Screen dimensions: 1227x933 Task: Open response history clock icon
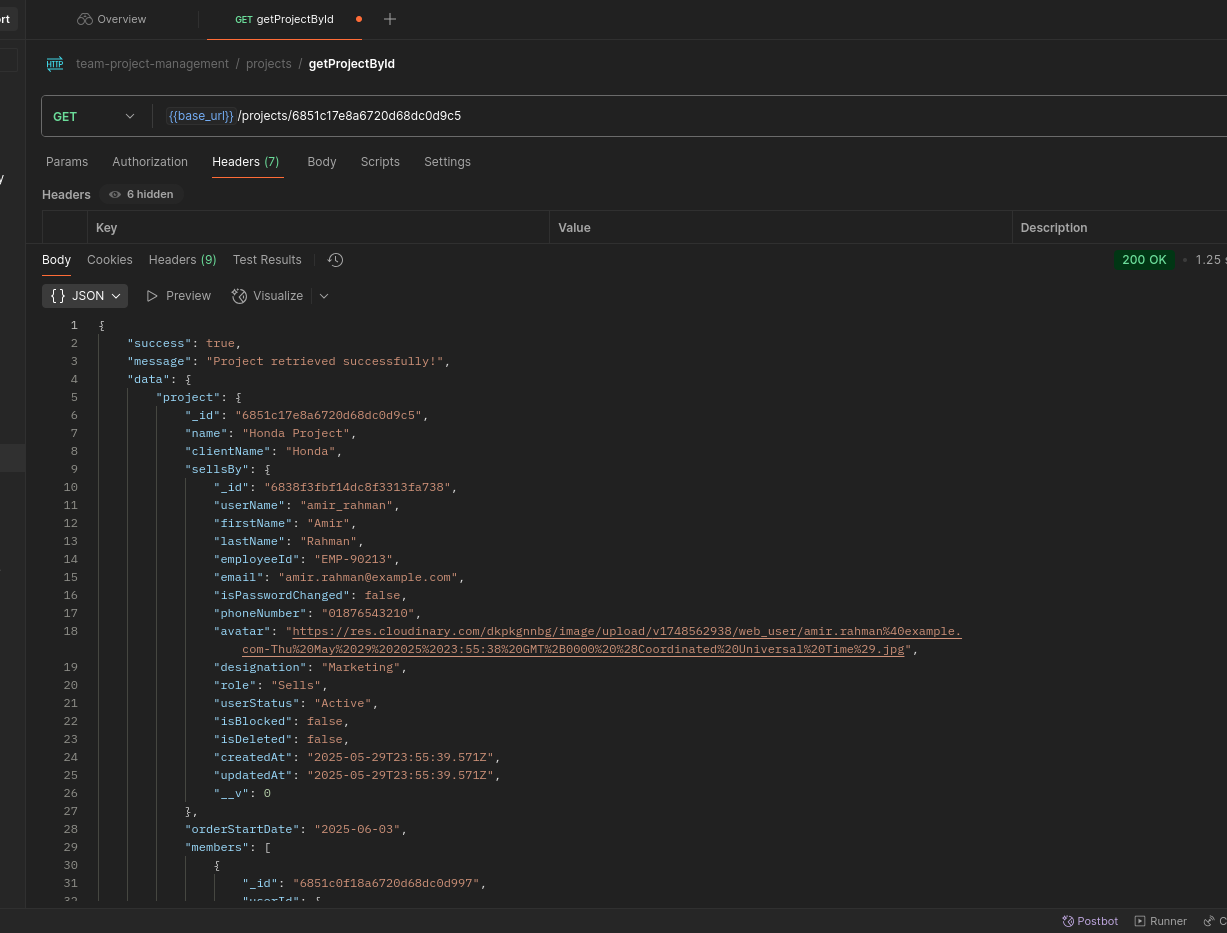point(335,260)
